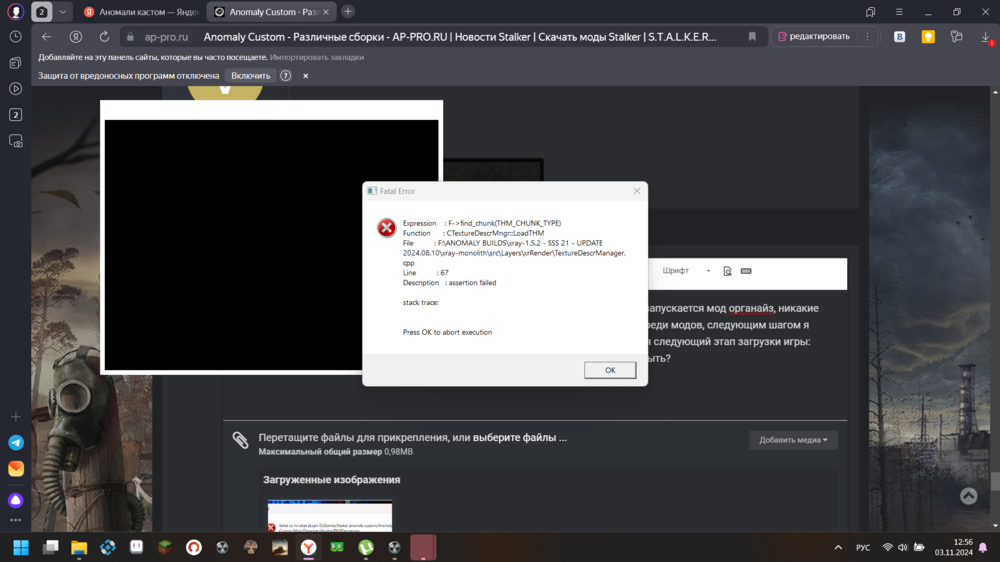The height and width of the screenshot is (562, 1000).
Task: Open the browser profile avatar
Action: tap(15, 11)
